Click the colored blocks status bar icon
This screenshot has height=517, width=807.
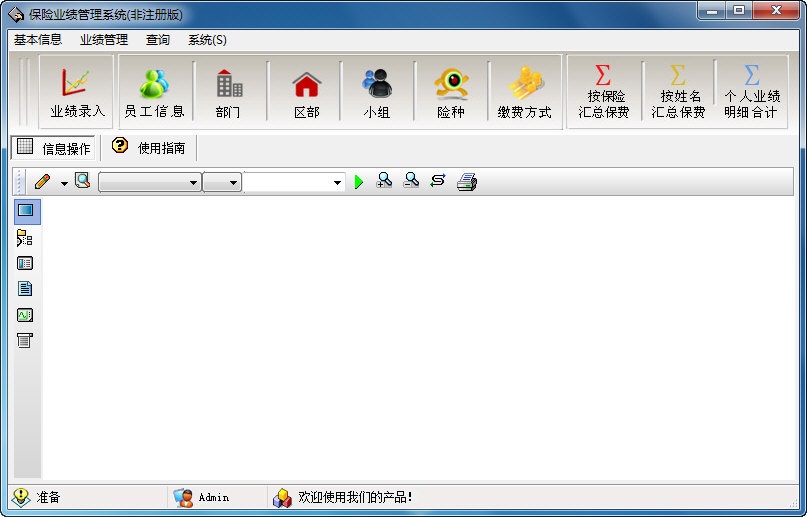pyautogui.click(x=282, y=497)
